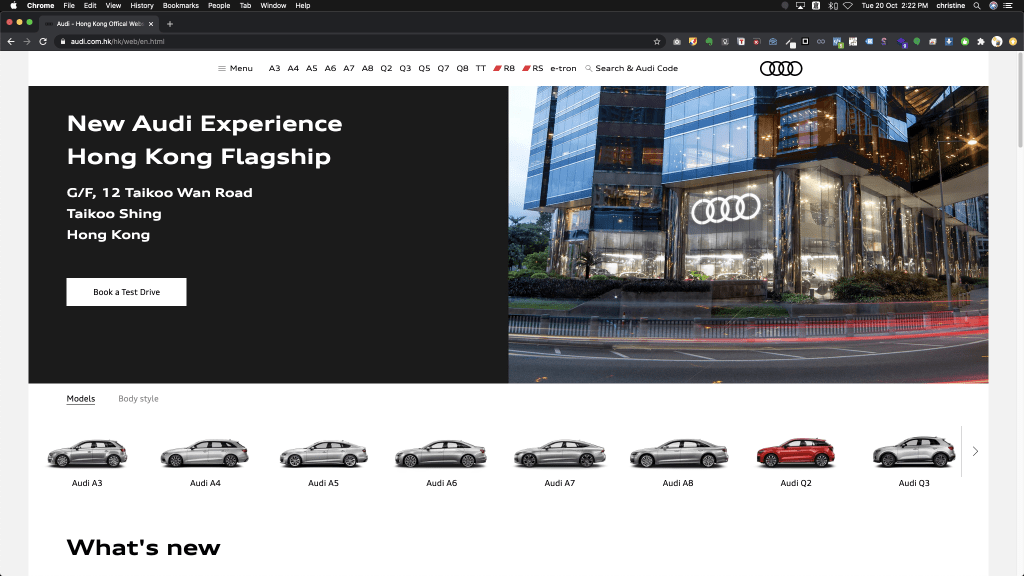Image resolution: width=1024 pixels, height=576 pixels.
Task: Bookmark this page with the star icon
Action: pyautogui.click(x=657, y=41)
